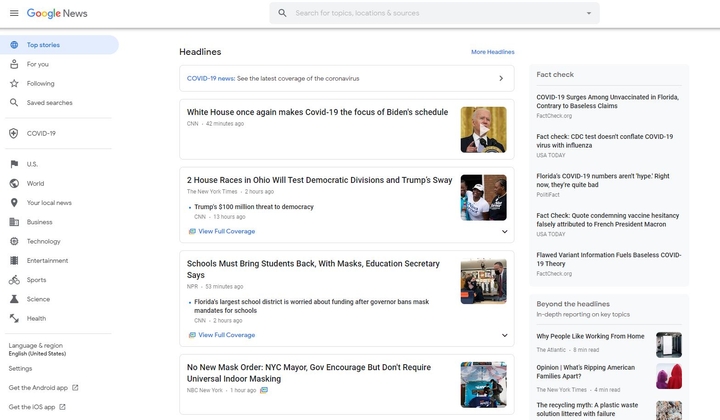Play the Biden video thumbnail
The width and height of the screenshot is (720, 420).
click(484, 130)
